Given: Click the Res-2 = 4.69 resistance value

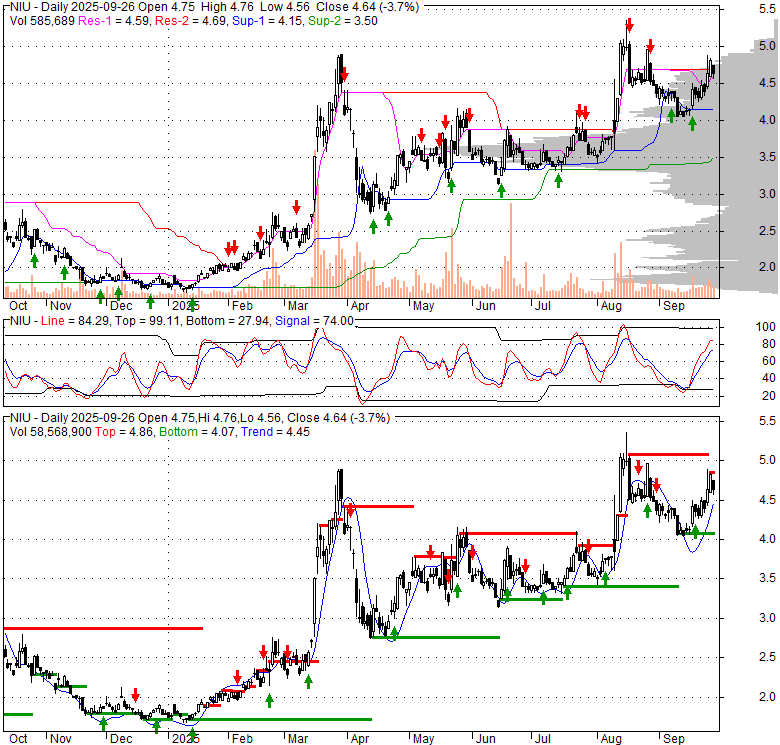Looking at the screenshot, I should point(191,21).
